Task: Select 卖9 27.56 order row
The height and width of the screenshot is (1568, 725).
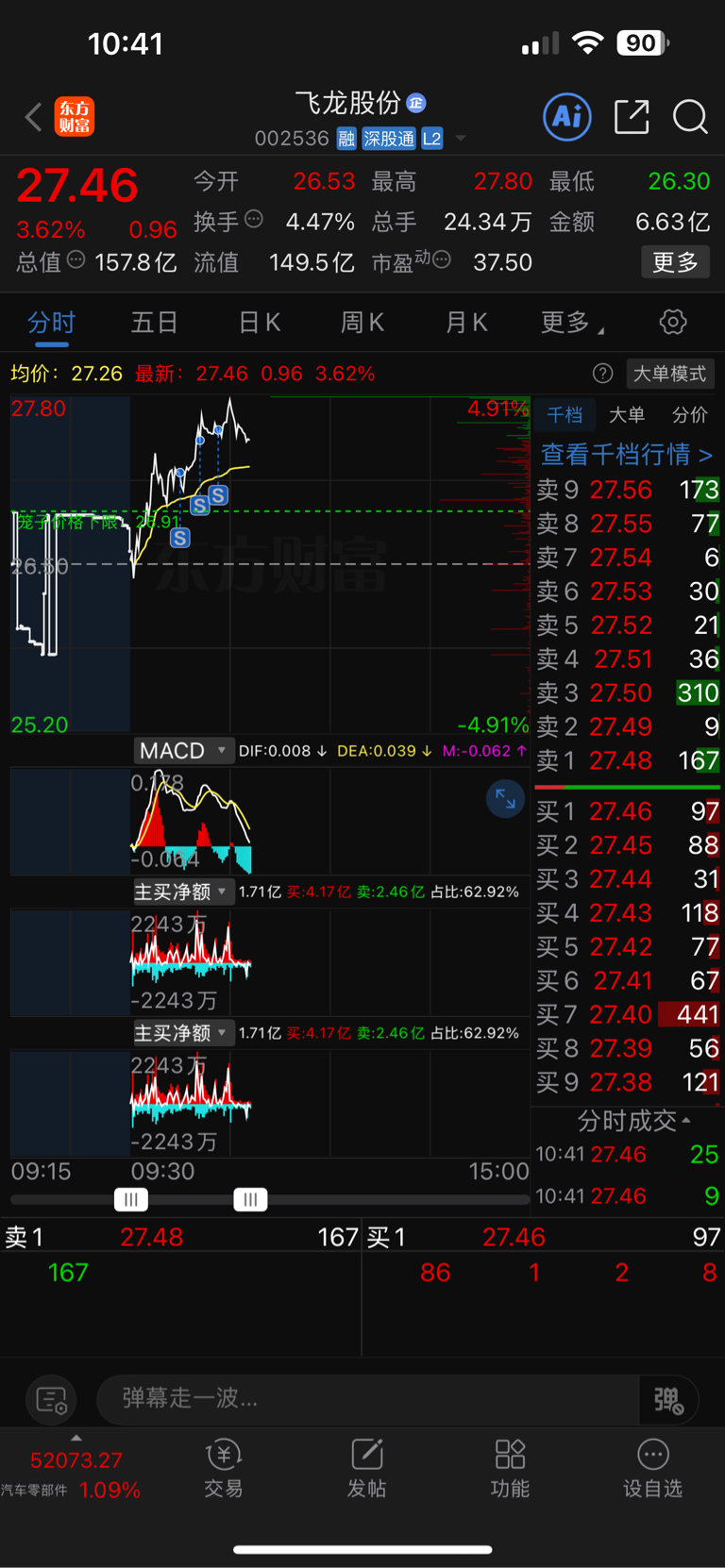Action: (x=628, y=490)
